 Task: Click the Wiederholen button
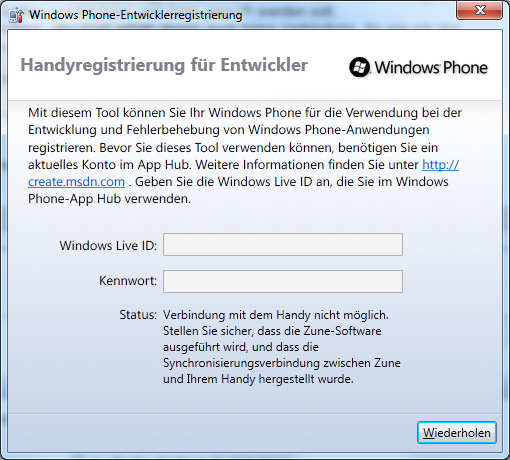coord(457,433)
